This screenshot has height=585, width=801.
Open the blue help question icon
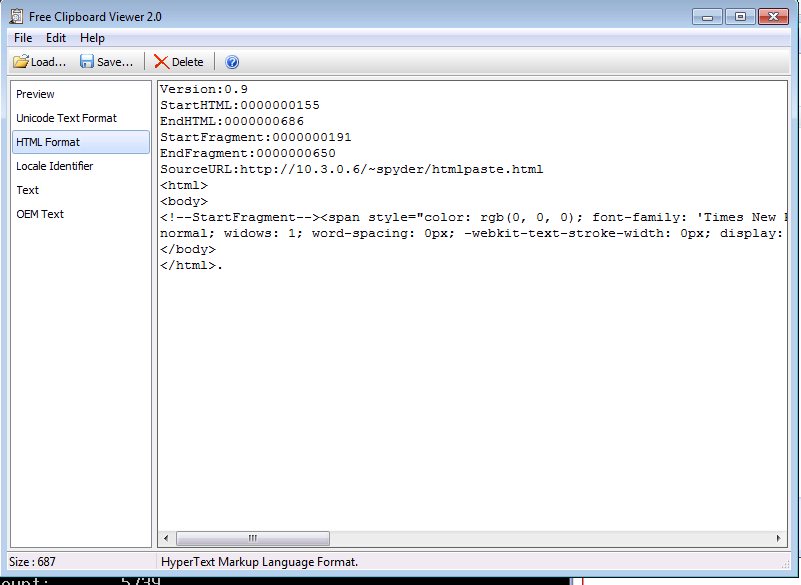coord(232,62)
